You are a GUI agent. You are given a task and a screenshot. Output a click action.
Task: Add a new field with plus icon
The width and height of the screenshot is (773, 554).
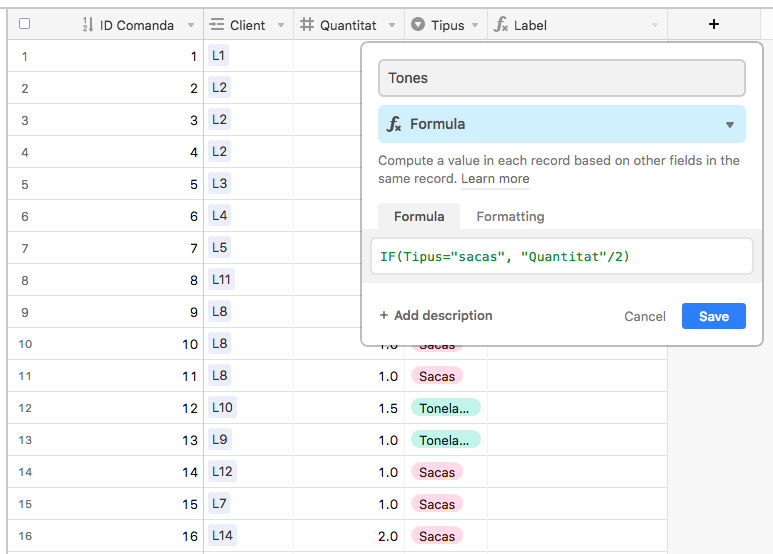713,24
